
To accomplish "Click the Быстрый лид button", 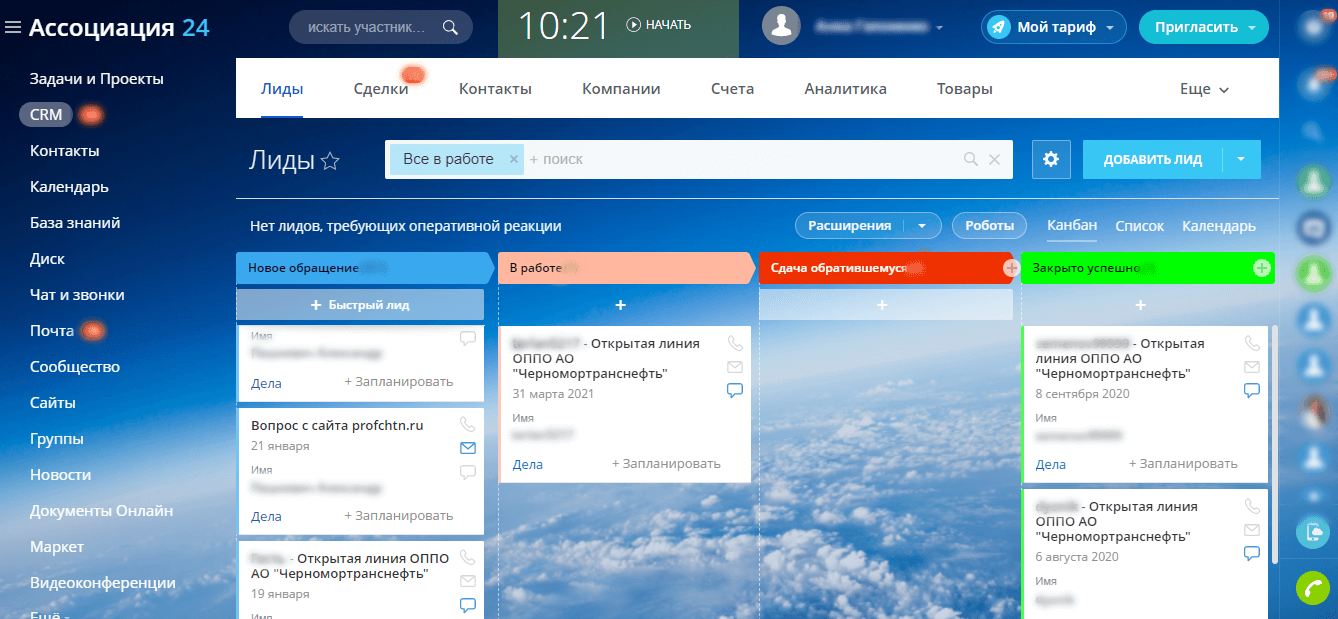I will (x=360, y=304).
